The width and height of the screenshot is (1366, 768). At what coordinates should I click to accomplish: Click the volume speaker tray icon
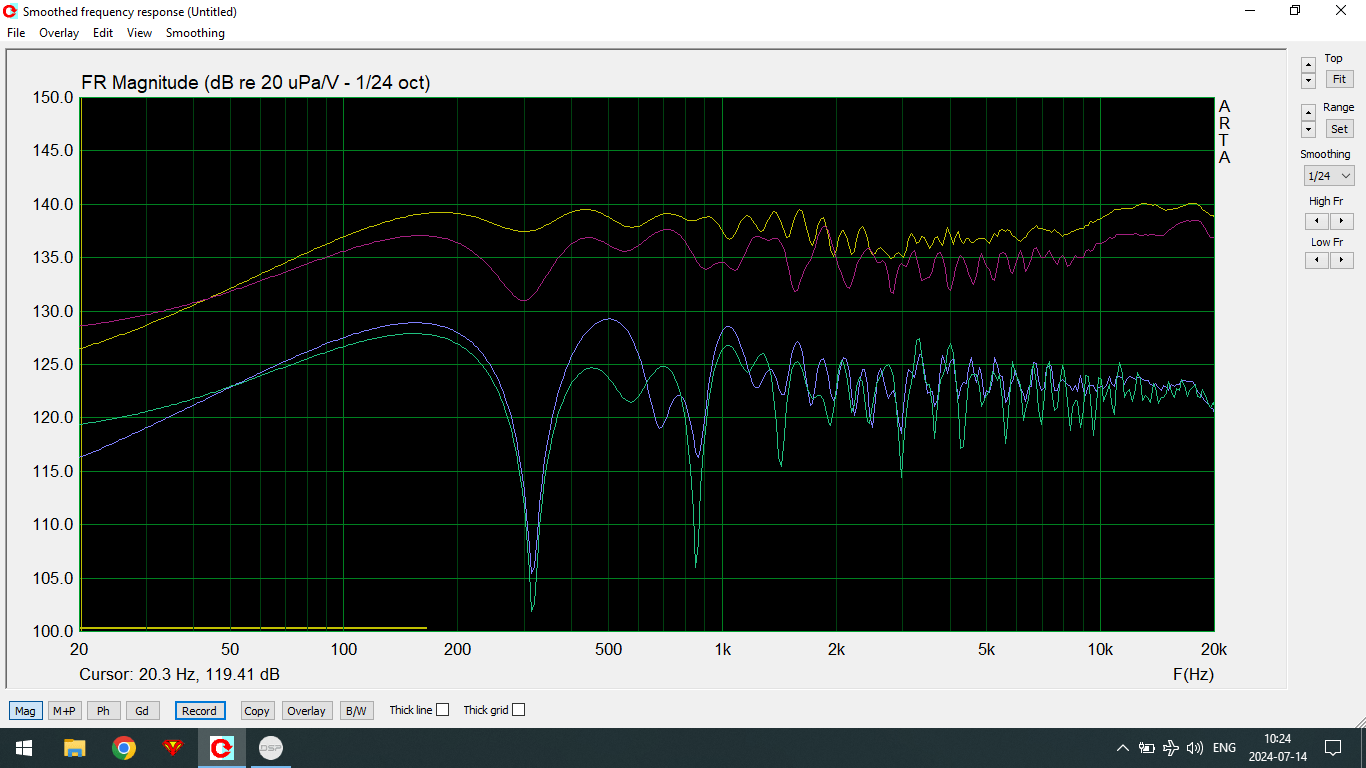(1195, 748)
